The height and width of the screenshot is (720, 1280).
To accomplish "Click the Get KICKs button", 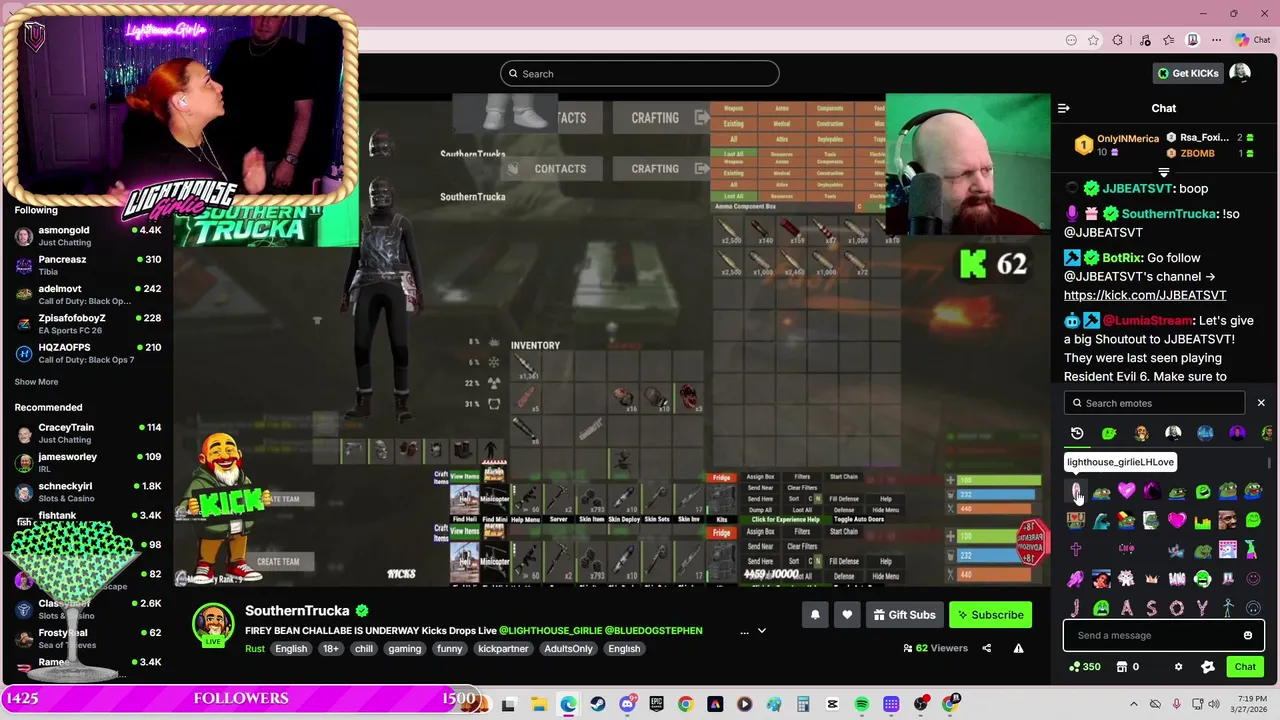I will (x=1188, y=73).
